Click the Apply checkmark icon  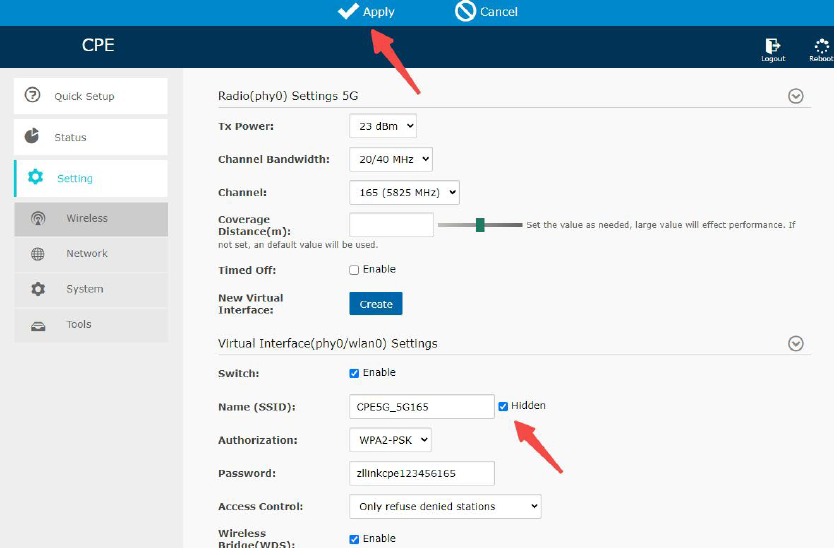(348, 11)
